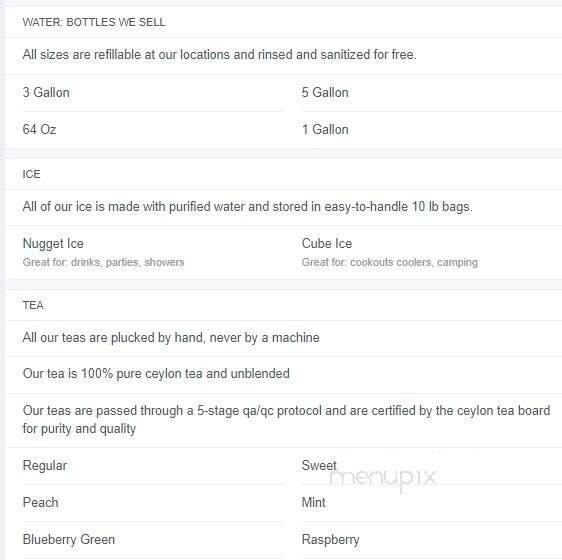
Task: Click the refillable sizes description text
Action: pyautogui.click(x=219, y=54)
